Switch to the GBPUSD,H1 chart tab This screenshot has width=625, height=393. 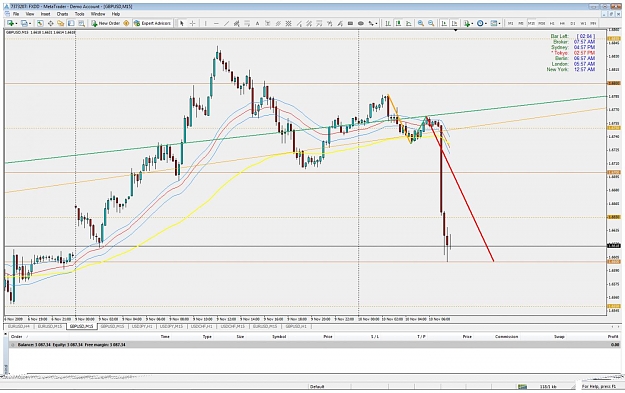click(x=296, y=326)
